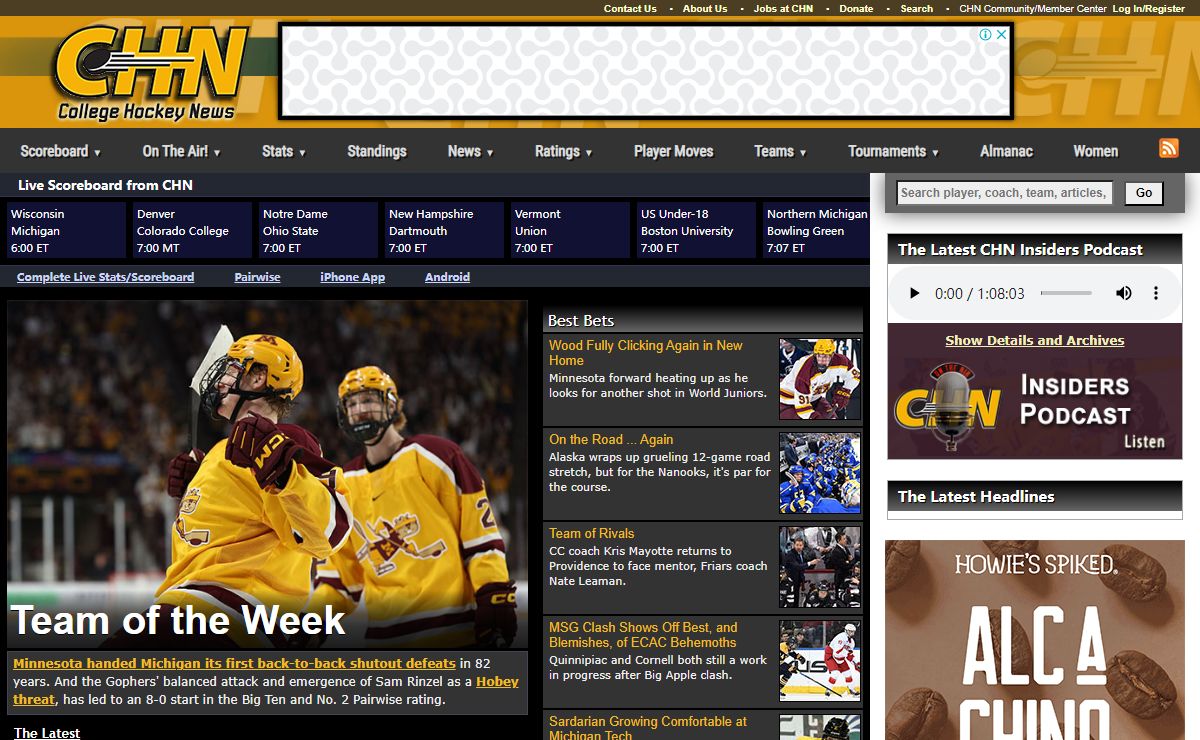Open Northern Michigan vs Bowling Green game
Screen dimensions: 1200x740
pos(816,230)
